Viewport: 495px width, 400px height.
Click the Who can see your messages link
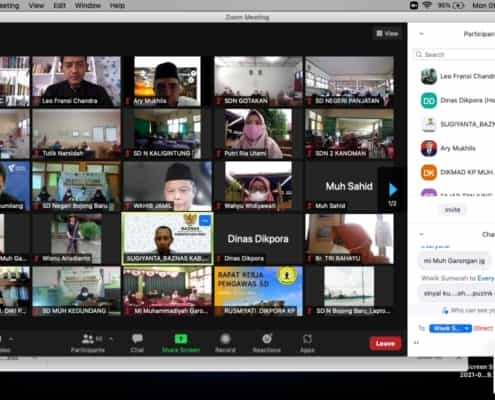[x=473, y=310]
